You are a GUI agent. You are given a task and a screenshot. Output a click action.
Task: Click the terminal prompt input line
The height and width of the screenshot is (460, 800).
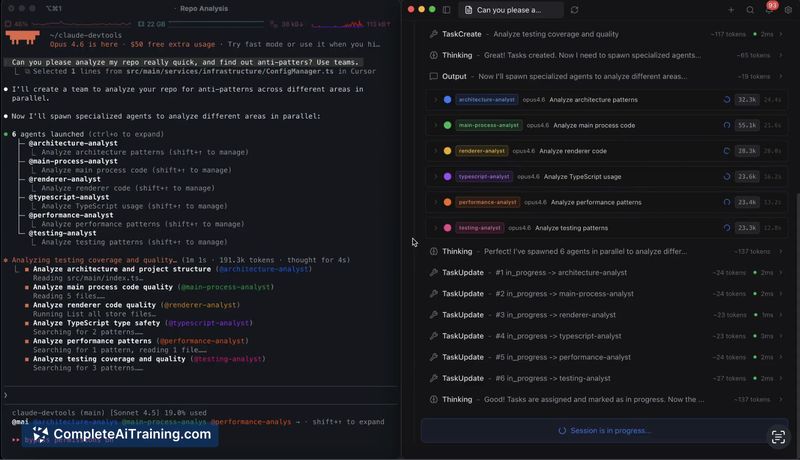(x=201, y=395)
